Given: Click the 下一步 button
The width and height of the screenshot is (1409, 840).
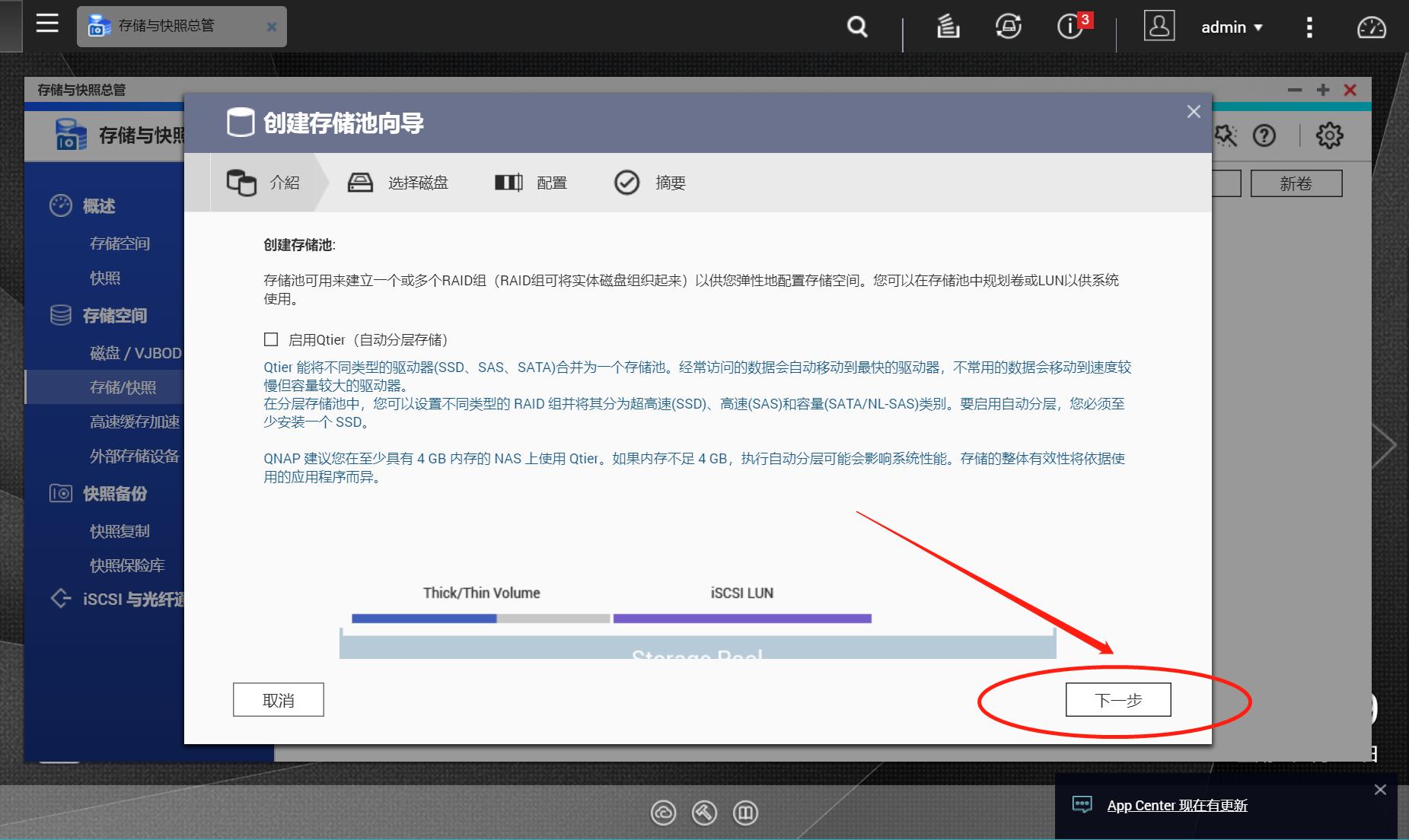Looking at the screenshot, I should (1117, 699).
